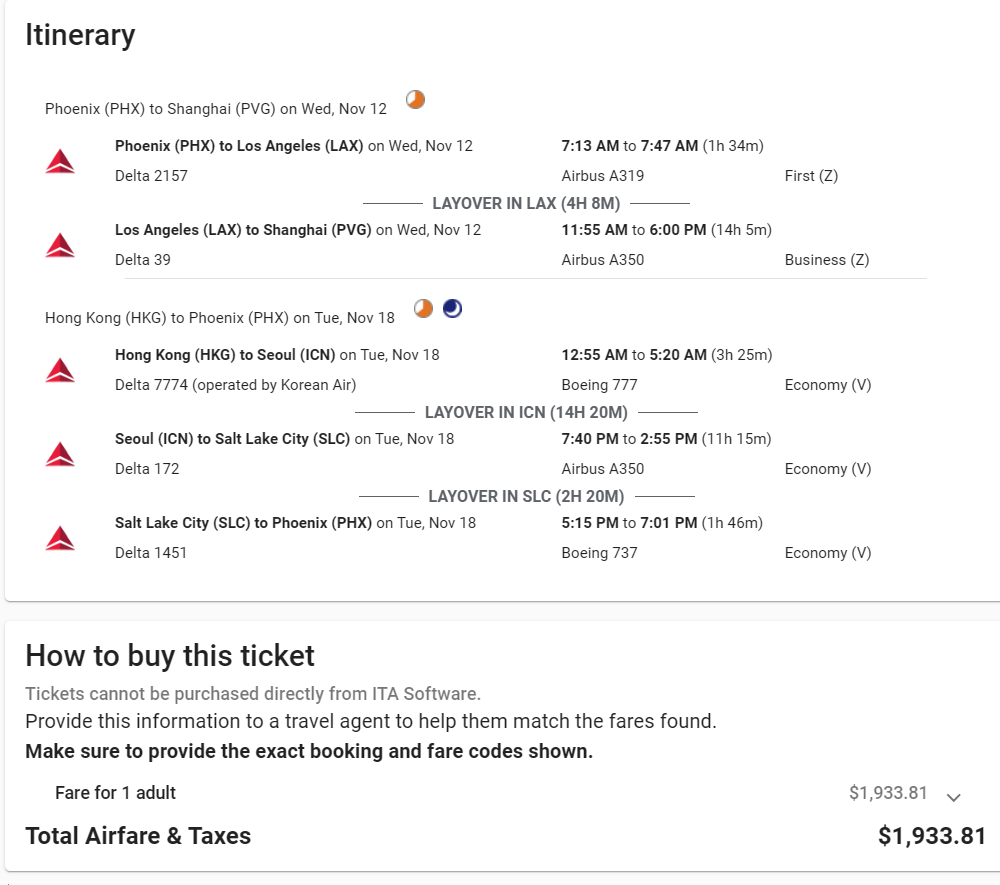
Task: Click the Itinerary heading
Action: click(80, 35)
